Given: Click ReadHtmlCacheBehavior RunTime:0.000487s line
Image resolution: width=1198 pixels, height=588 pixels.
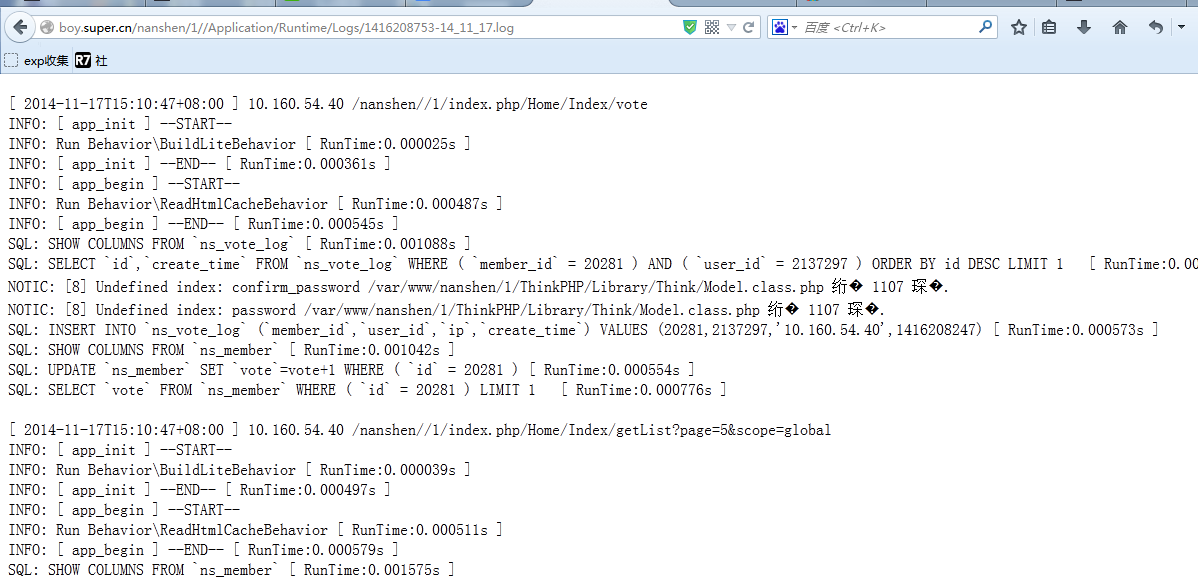Looking at the screenshot, I should tap(255, 204).
